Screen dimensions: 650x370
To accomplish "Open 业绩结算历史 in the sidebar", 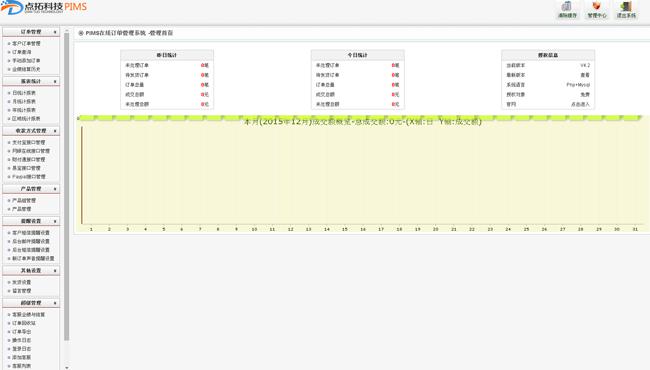I will pos(26,69).
